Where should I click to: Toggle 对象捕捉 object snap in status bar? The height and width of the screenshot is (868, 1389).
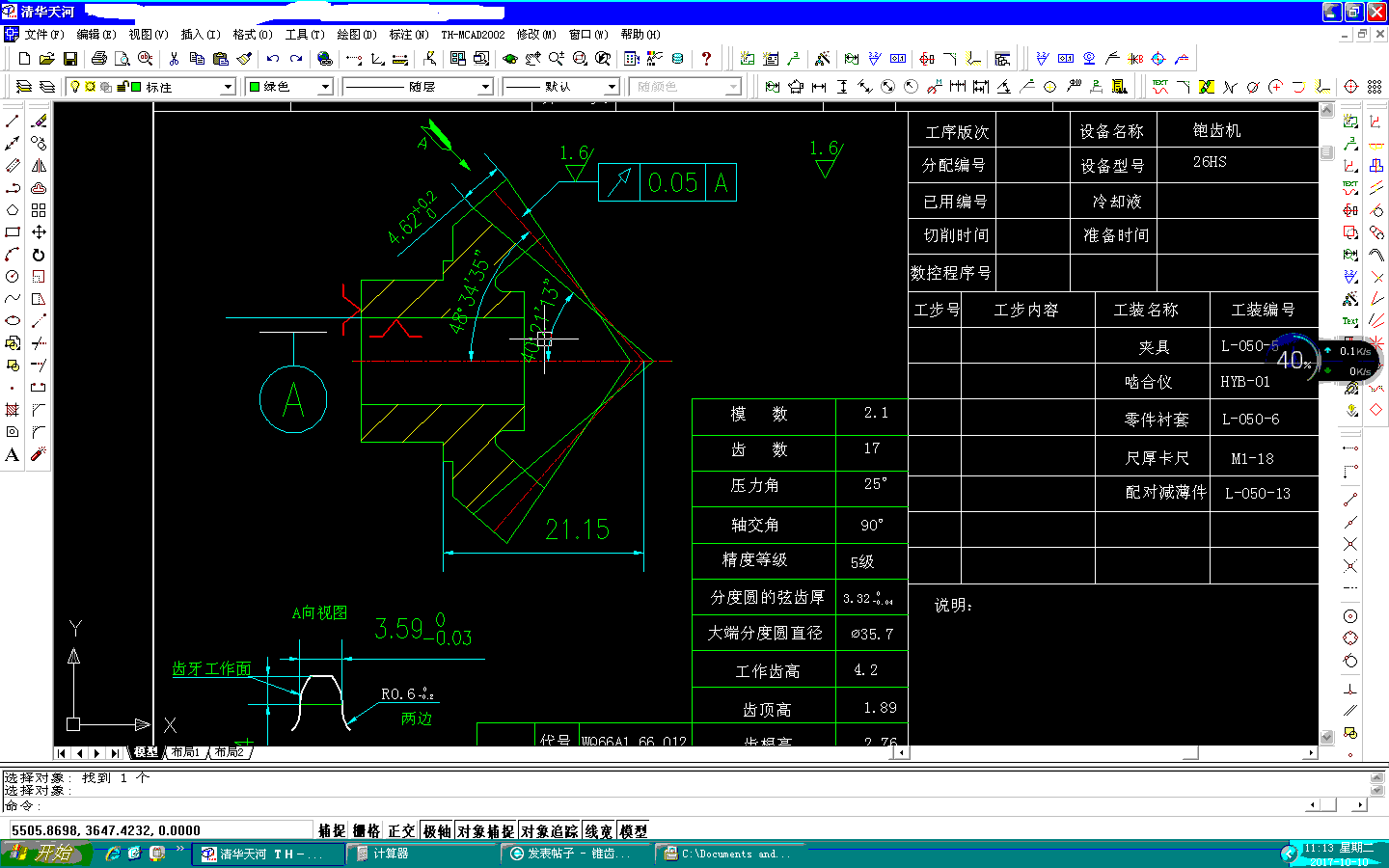(x=486, y=831)
